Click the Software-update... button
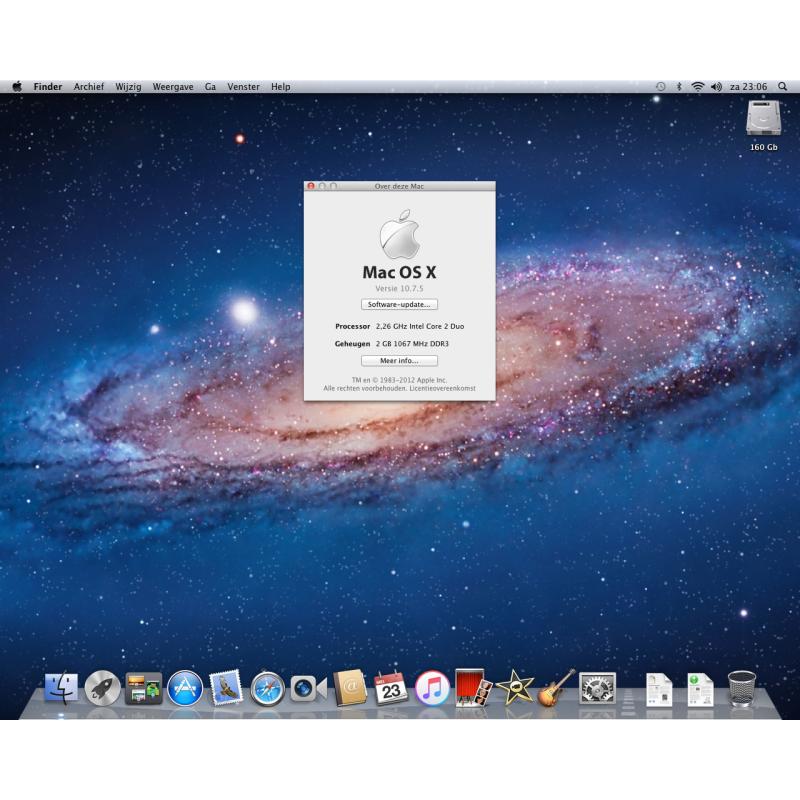The width and height of the screenshot is (800, 800). pos(399,305)
